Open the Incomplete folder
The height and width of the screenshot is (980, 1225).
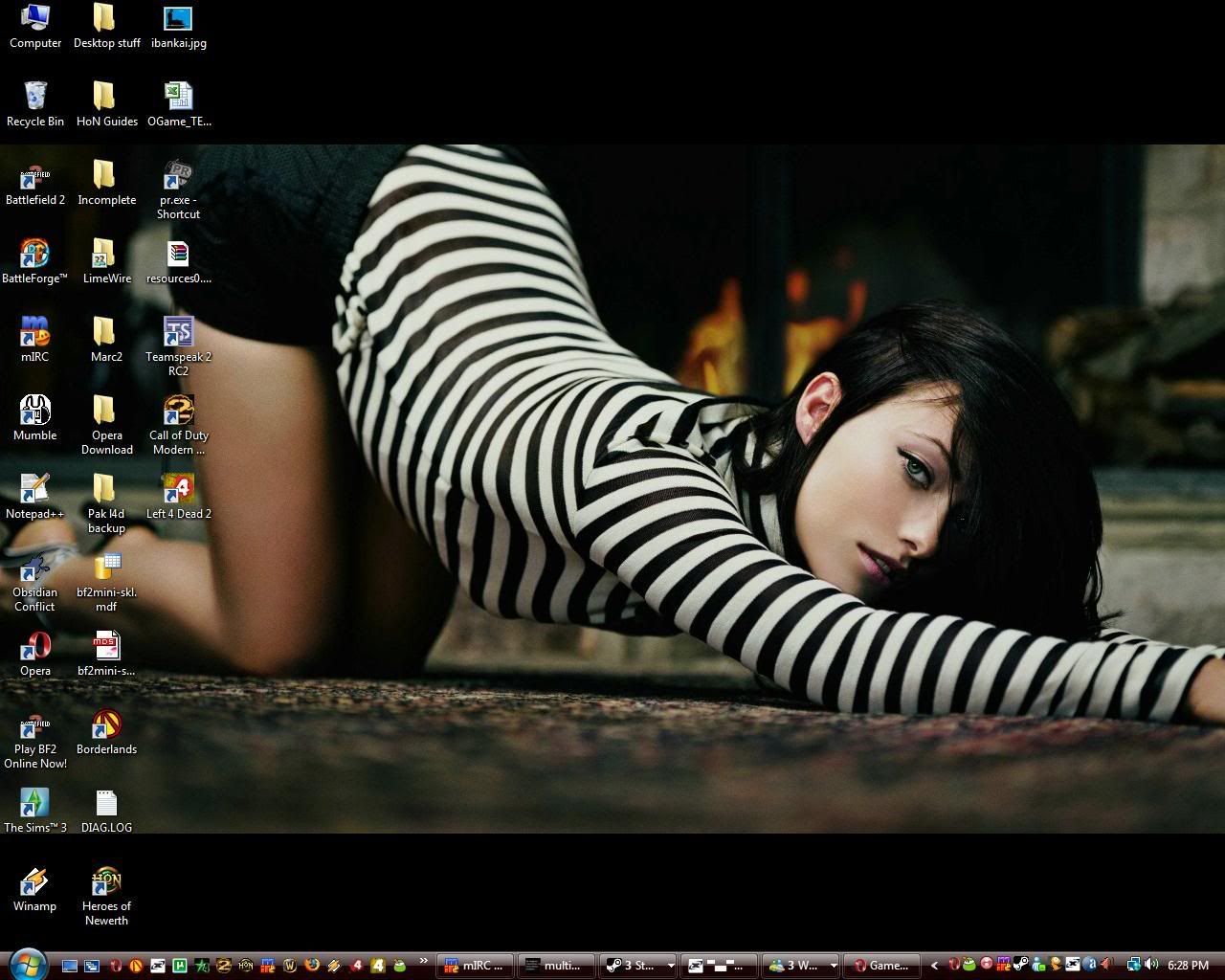106,183
